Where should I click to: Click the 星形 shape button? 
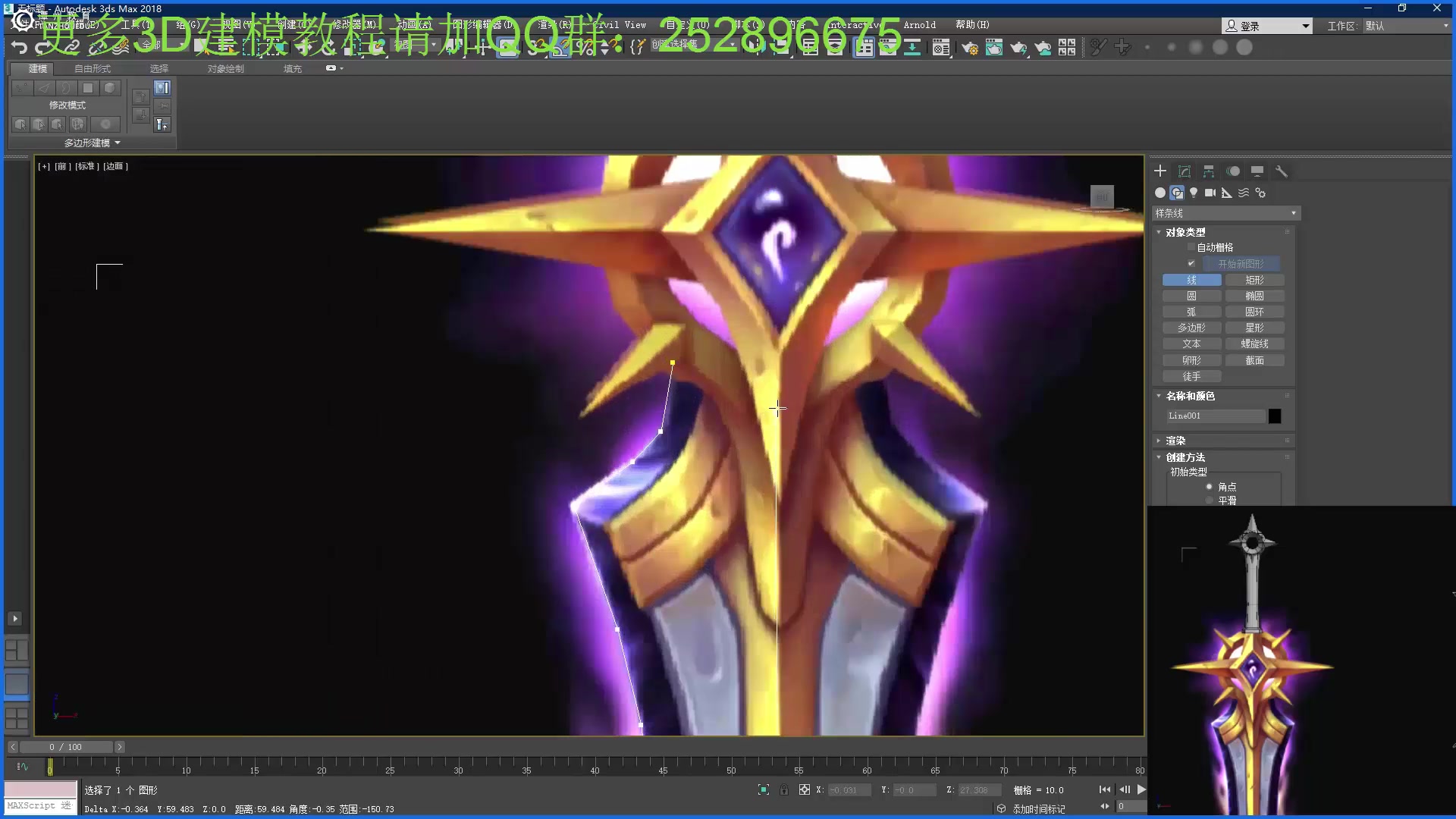click(x=1254, y=328)
